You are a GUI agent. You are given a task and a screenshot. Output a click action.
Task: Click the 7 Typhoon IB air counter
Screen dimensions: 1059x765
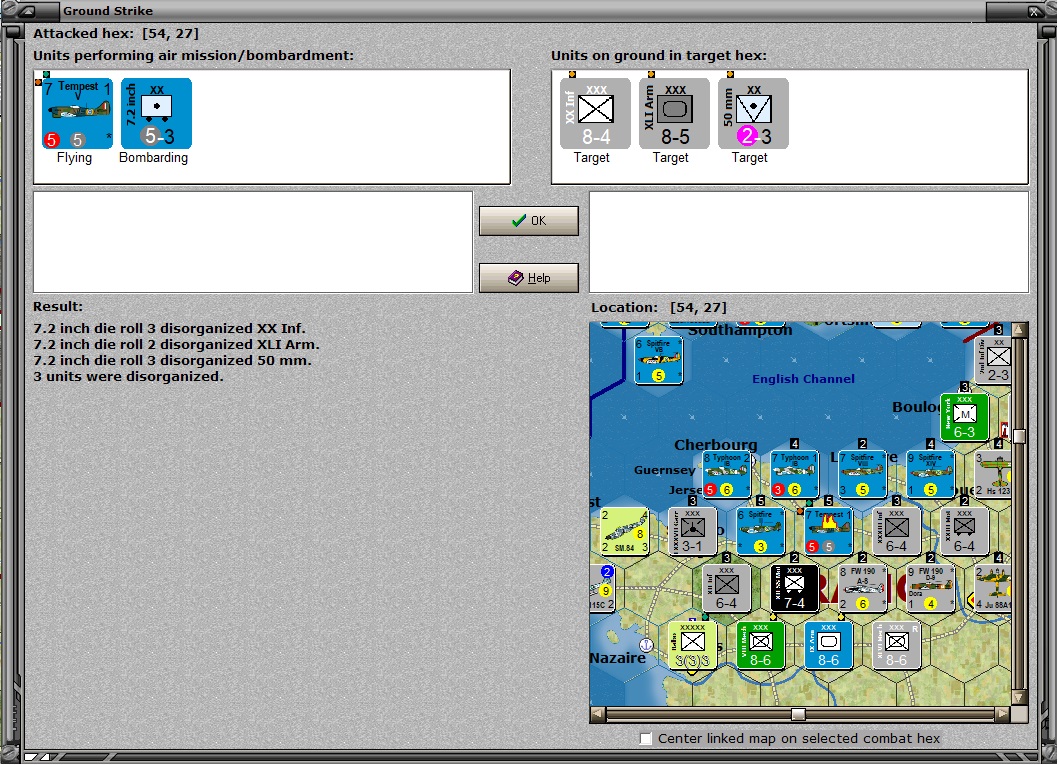(x=794, y=474)
